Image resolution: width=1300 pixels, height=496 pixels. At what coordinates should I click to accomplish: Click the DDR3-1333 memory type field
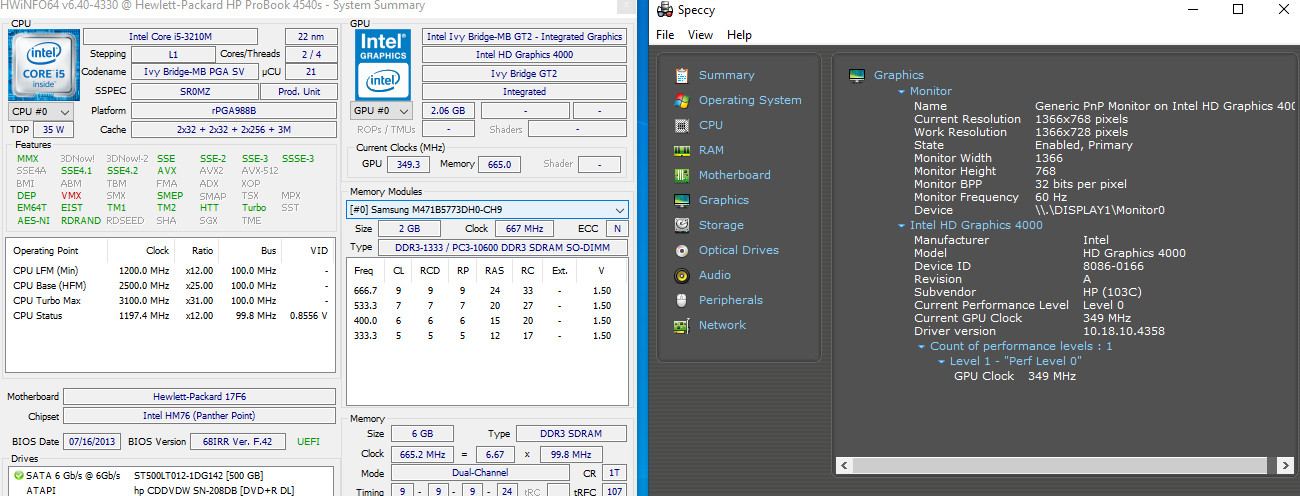[503, 247]
